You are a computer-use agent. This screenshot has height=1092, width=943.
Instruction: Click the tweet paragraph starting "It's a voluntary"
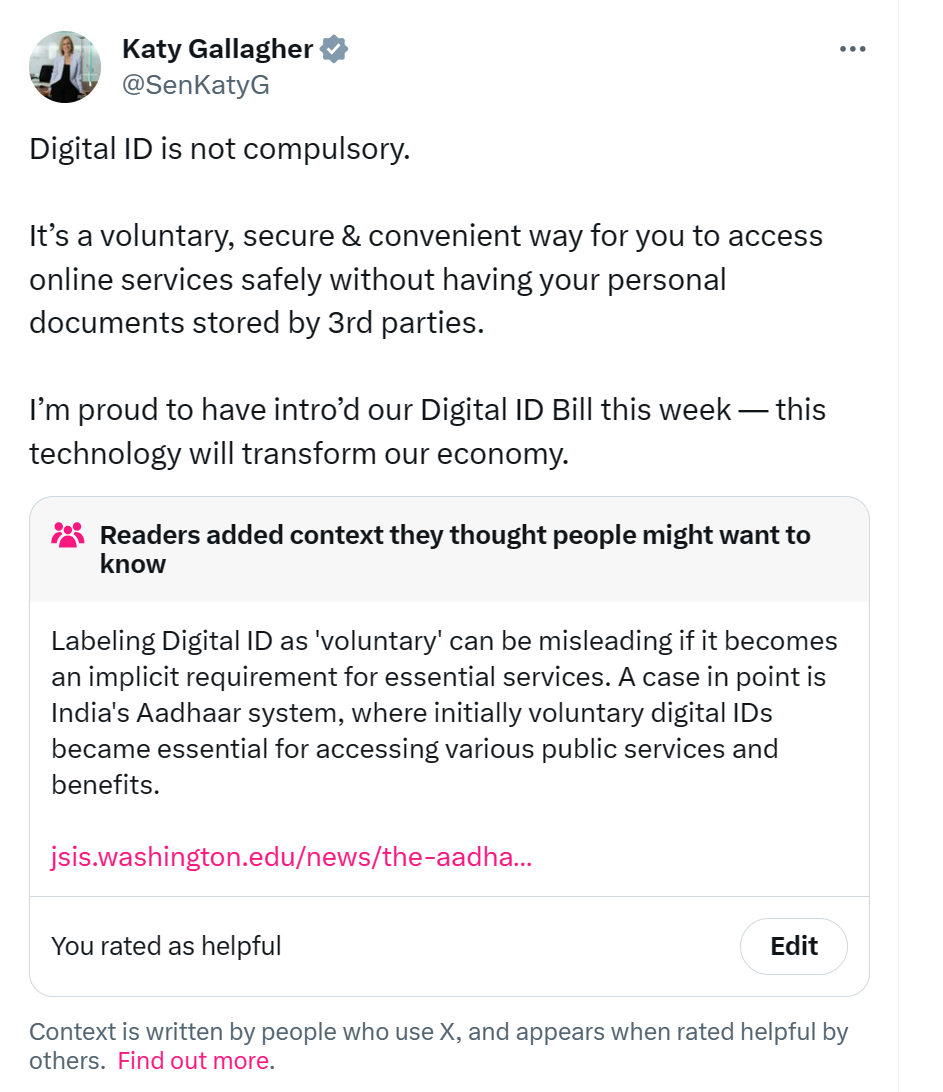pyautogui.click(x=426, y=279)
